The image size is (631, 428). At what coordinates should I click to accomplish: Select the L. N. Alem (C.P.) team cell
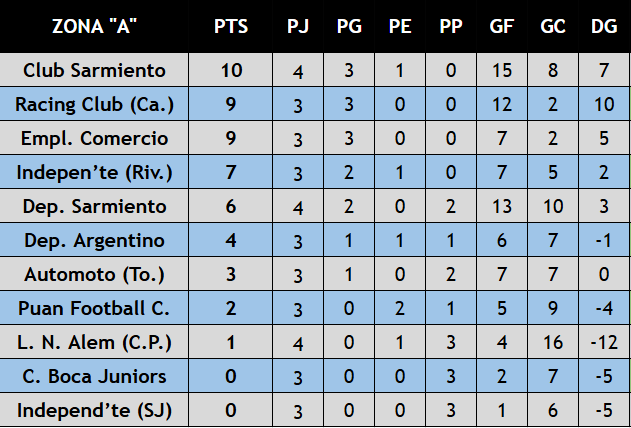[94, 343]
